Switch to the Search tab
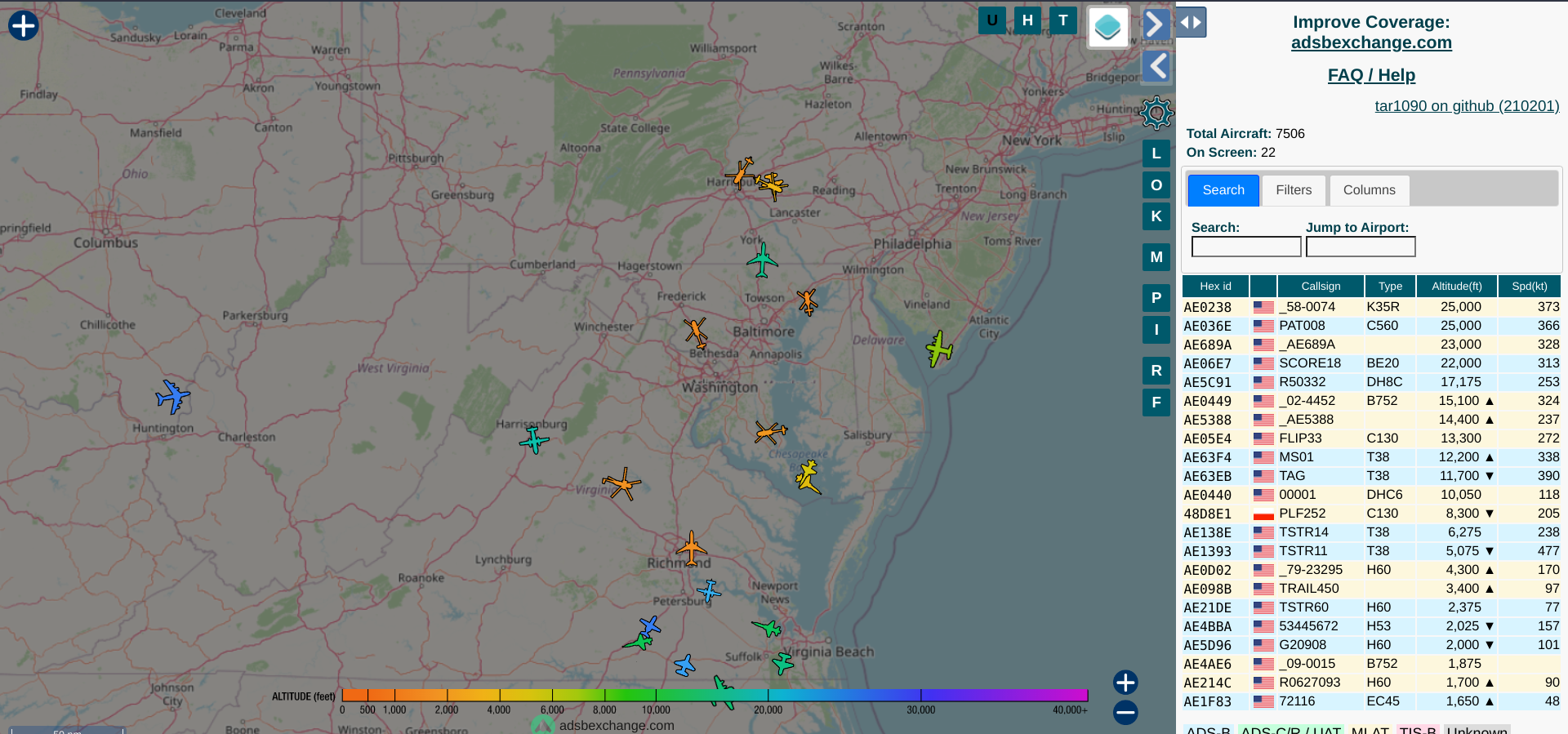Image resolution: width=1568 pixels, height=734 pixels. point(1223,190)
